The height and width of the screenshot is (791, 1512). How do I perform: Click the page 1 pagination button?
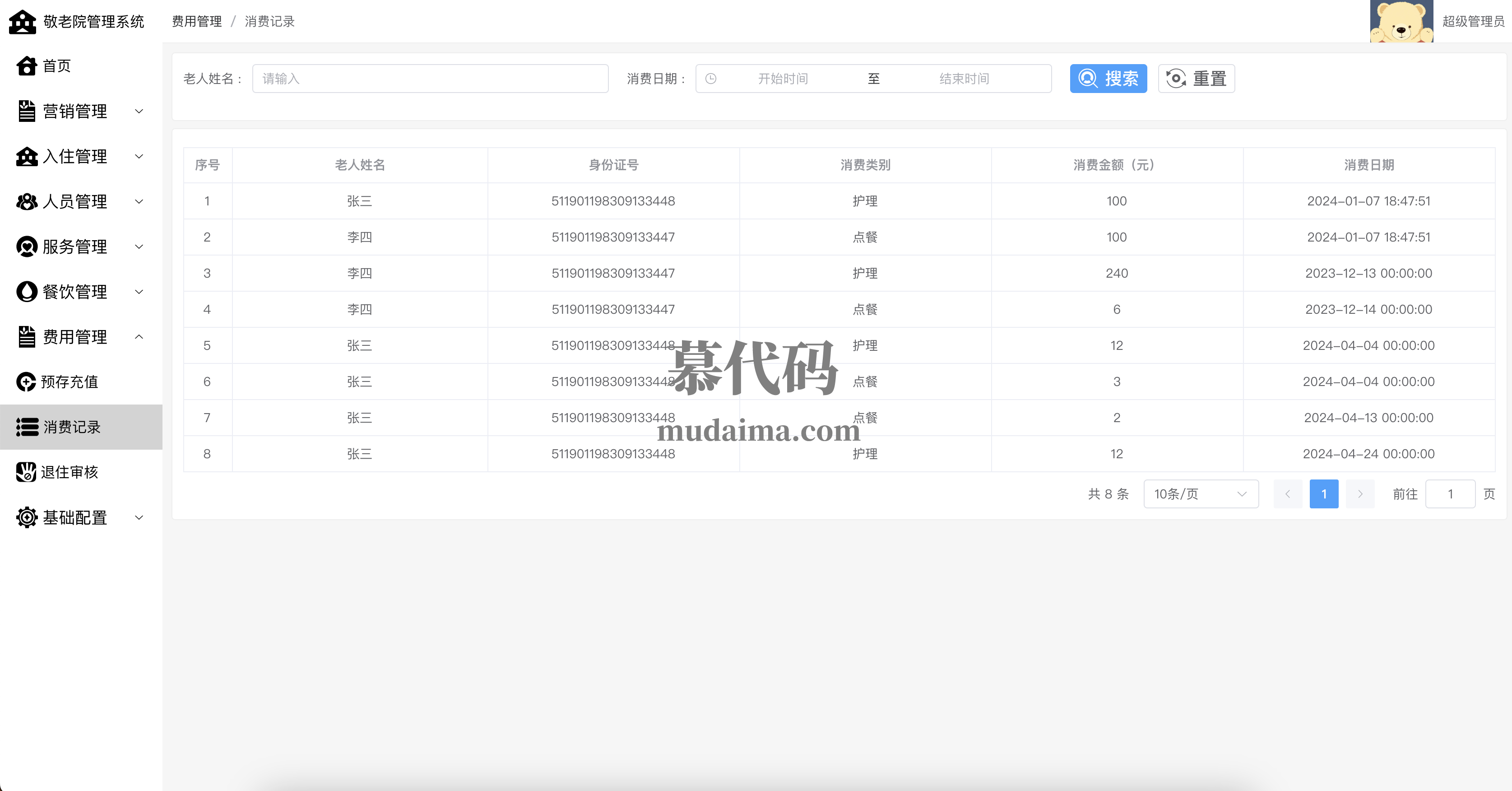[x=1324, y=494]
